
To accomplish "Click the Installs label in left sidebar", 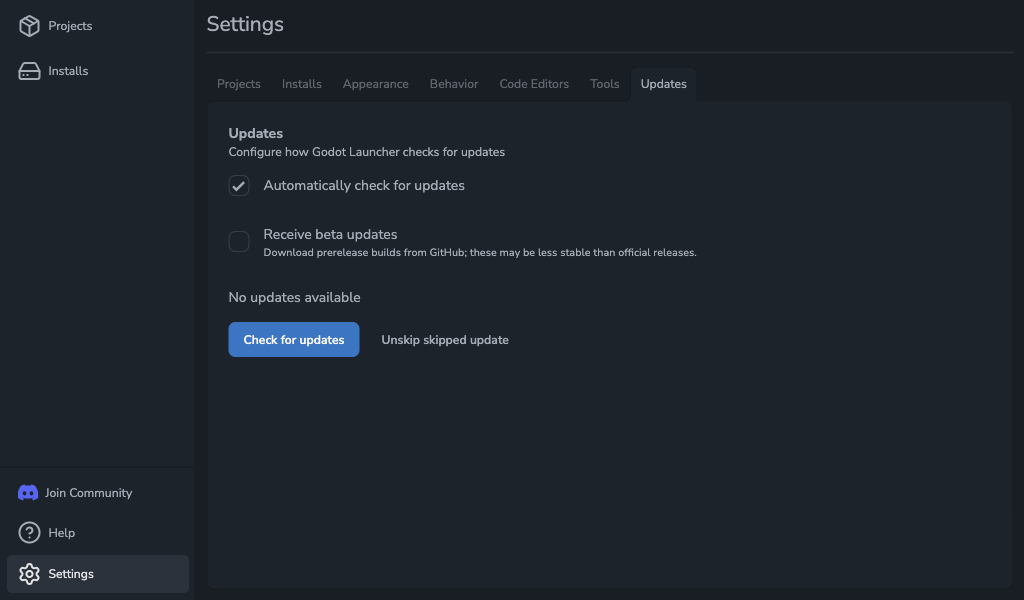I will [x=68, y=71].
